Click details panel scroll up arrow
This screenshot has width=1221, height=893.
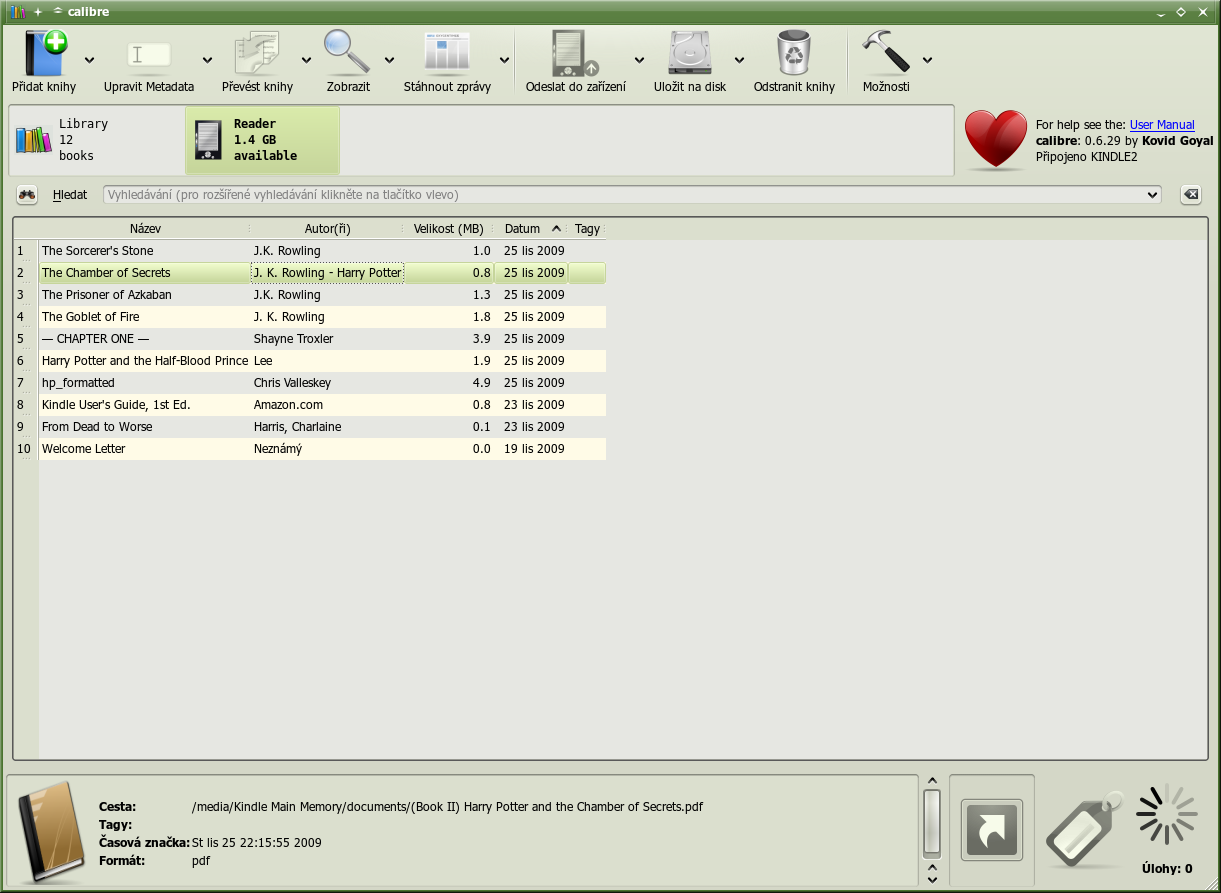point(932,781)
